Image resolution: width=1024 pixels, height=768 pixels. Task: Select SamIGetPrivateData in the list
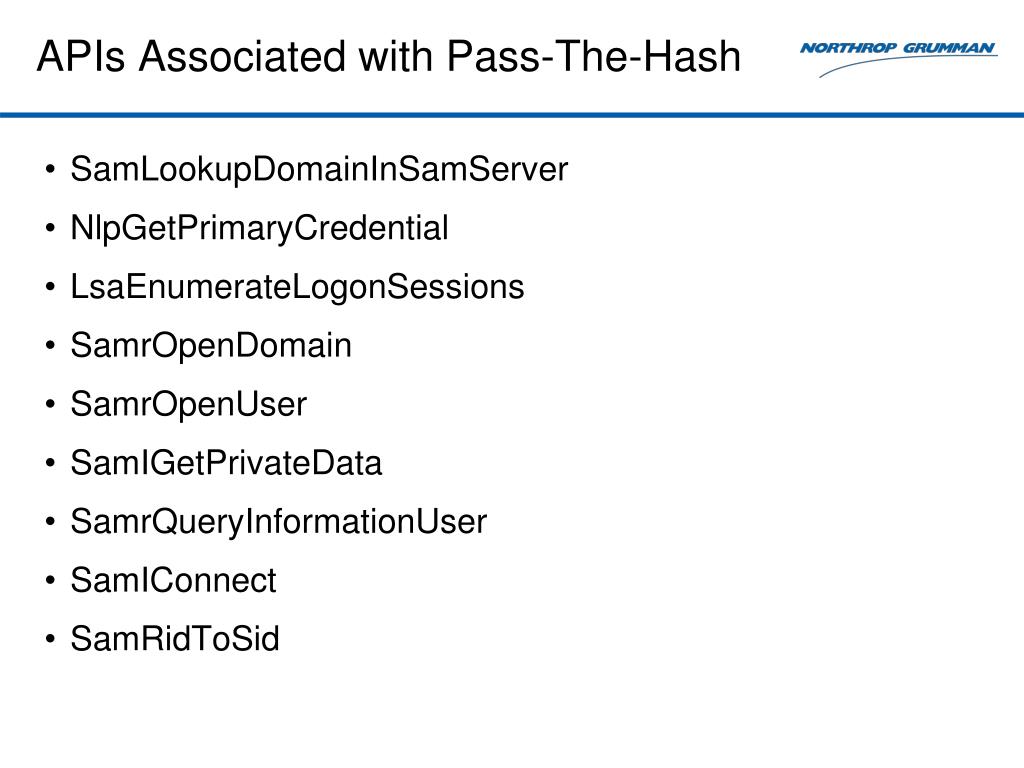pyautogui.click(x=226, y=463)
